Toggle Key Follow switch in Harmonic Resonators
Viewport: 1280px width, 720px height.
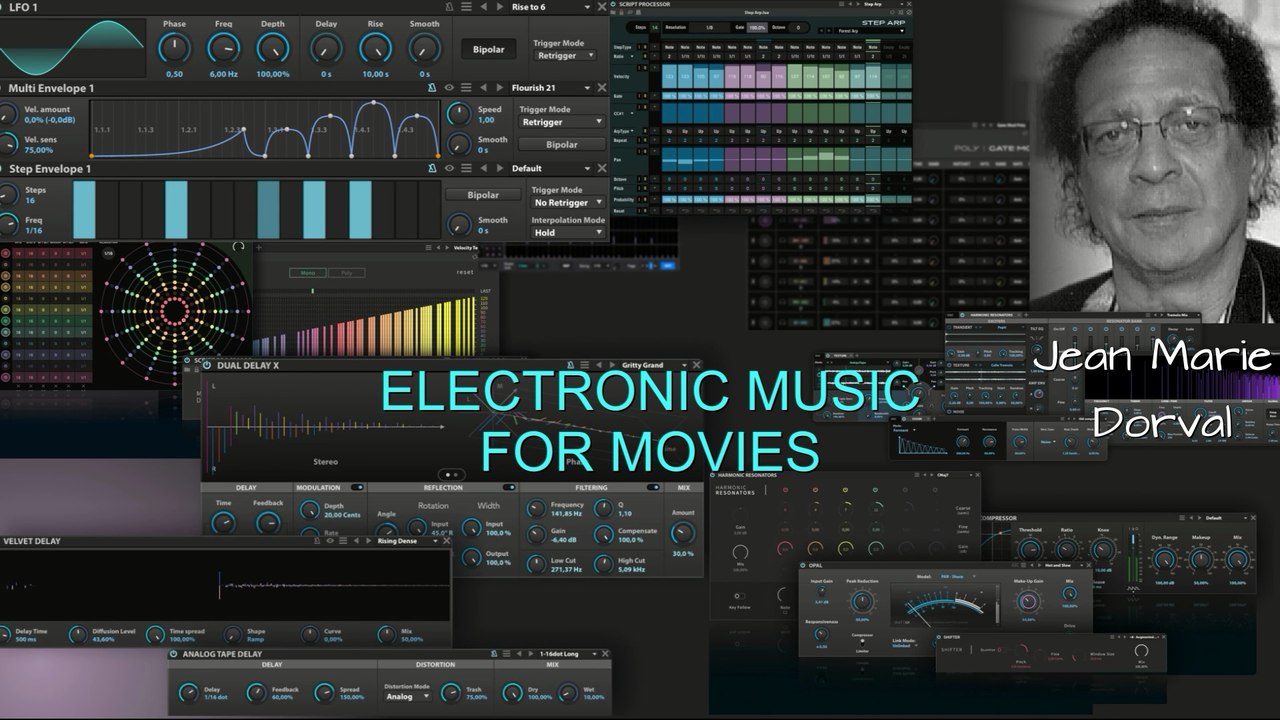pos(740,596)
